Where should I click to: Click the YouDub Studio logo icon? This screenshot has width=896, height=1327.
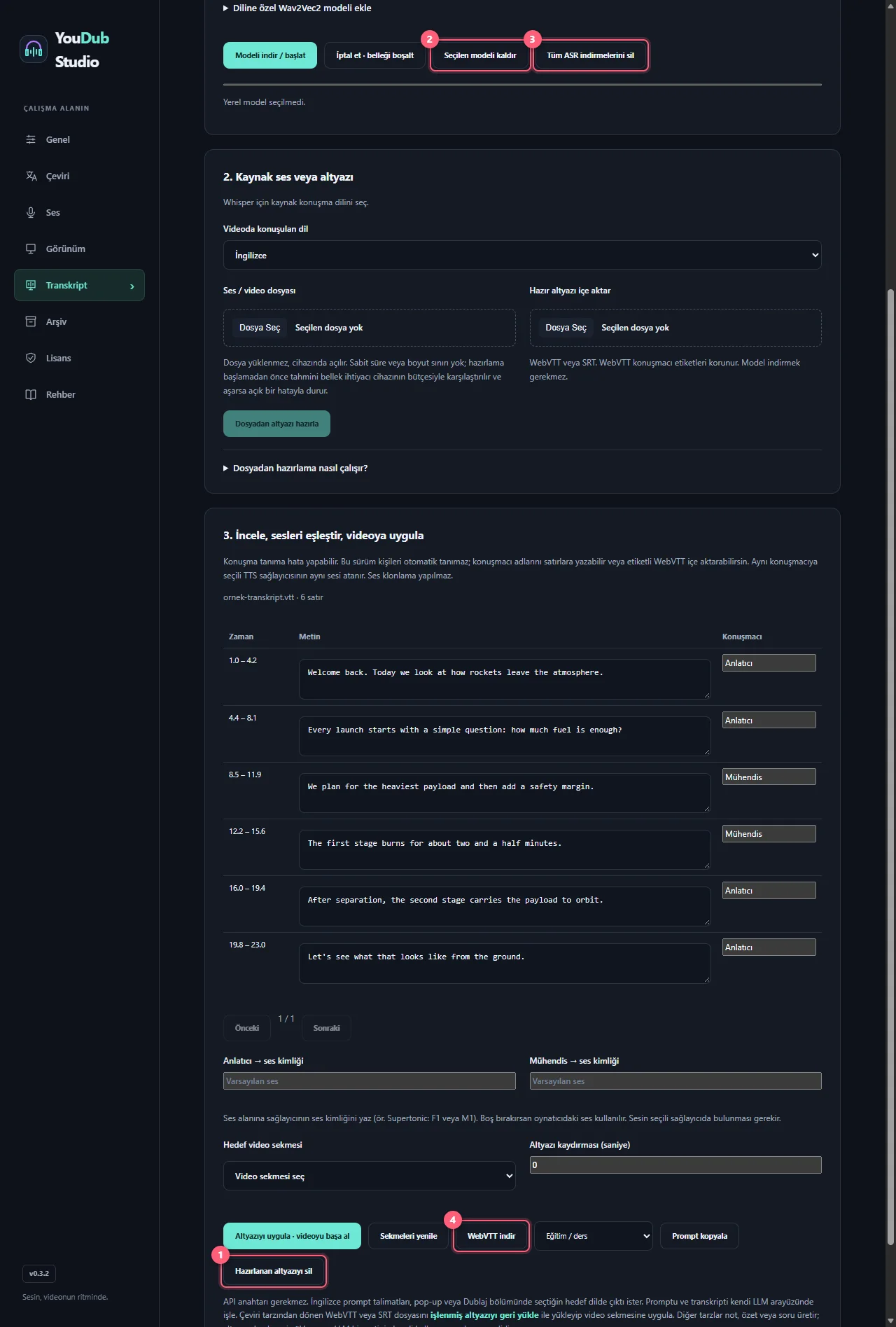[34, 49]
